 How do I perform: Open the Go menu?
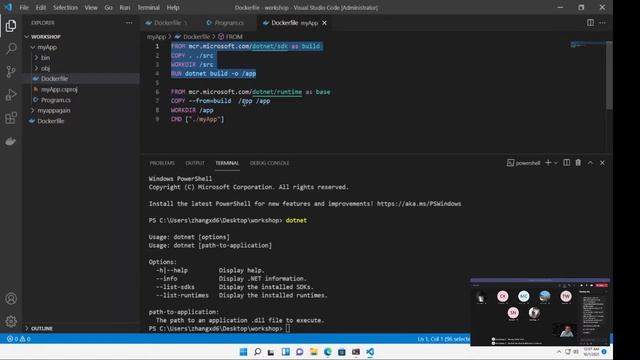(x=108, y=7)
